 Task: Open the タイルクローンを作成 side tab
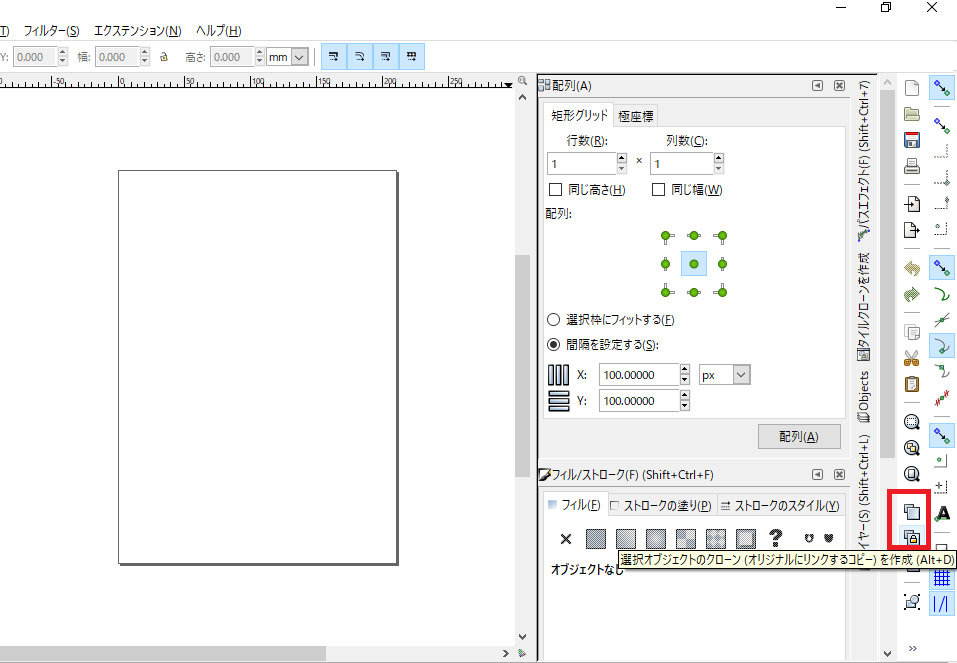coord(864,307)
